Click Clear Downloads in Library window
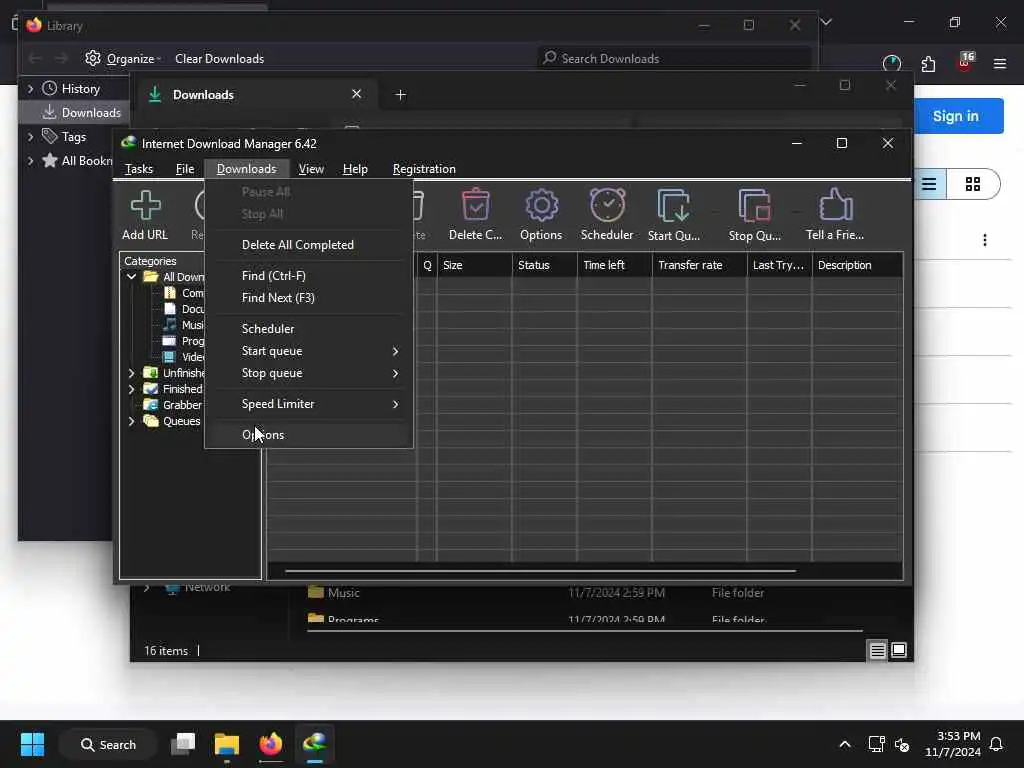 coord(219,59)
